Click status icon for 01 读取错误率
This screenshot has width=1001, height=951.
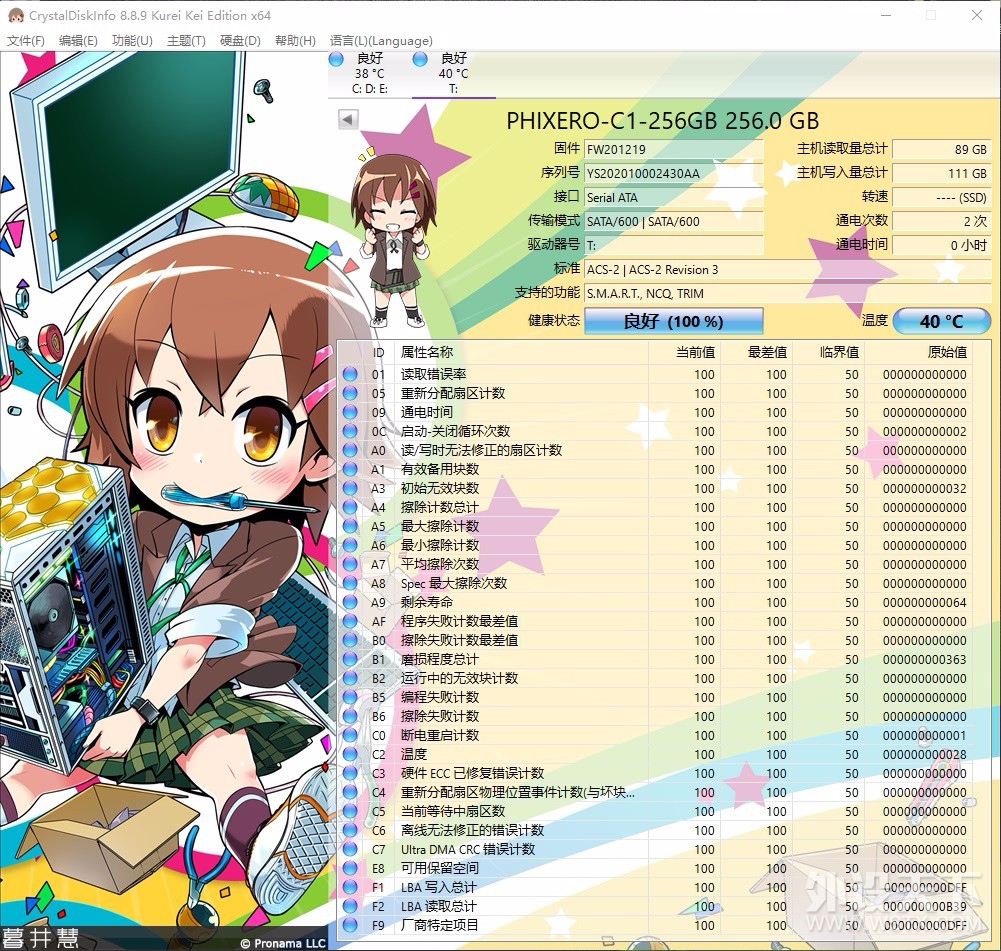[x=350, y=375]
